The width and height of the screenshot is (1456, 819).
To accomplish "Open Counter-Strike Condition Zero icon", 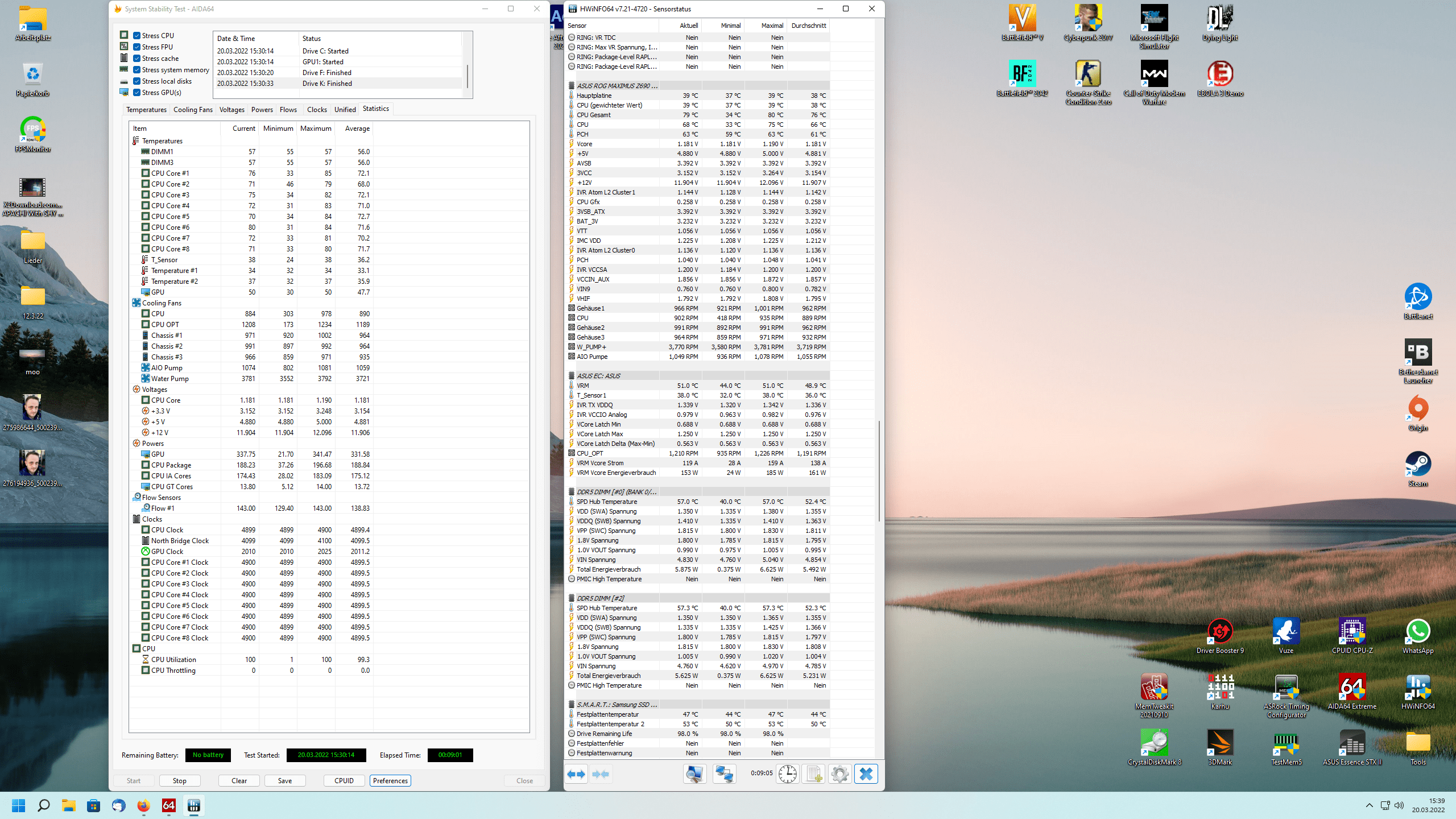I will (x=1088, y=82).
